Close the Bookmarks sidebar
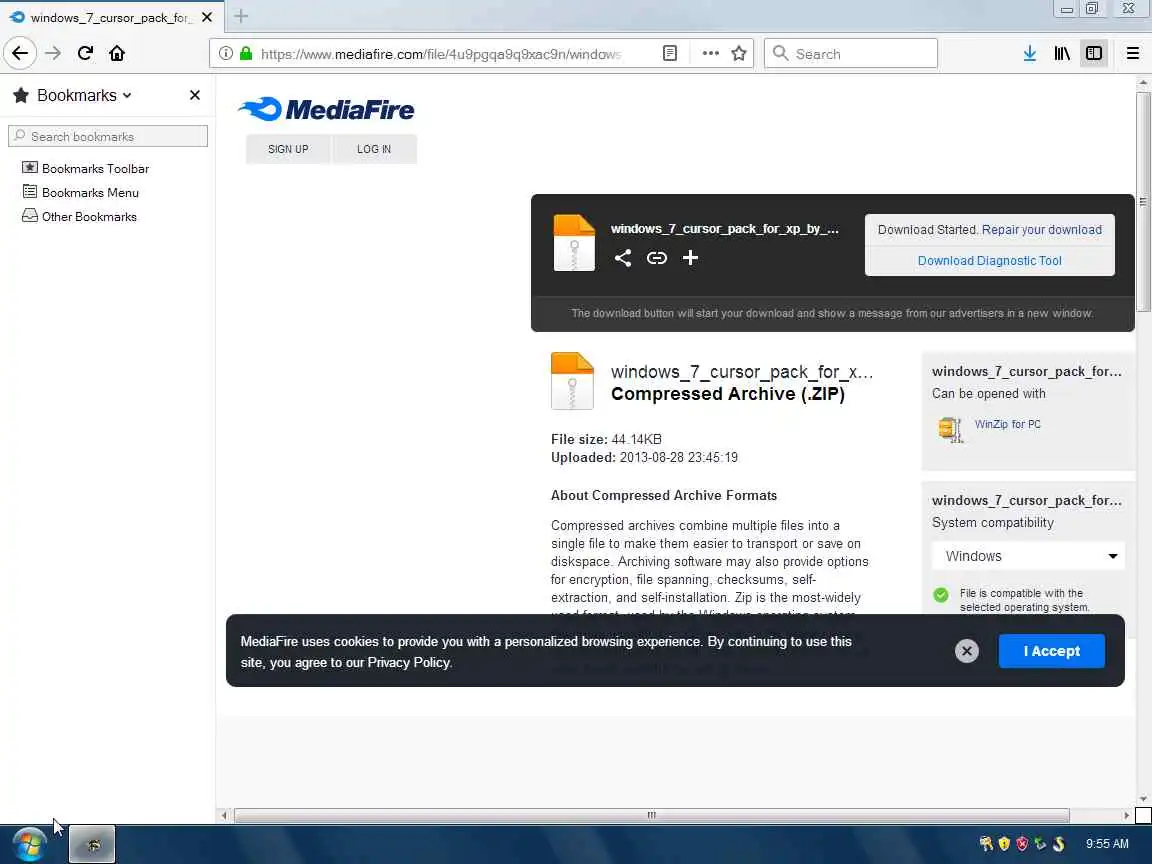This screenshot has height=864, width=1152. click(195, 95)
